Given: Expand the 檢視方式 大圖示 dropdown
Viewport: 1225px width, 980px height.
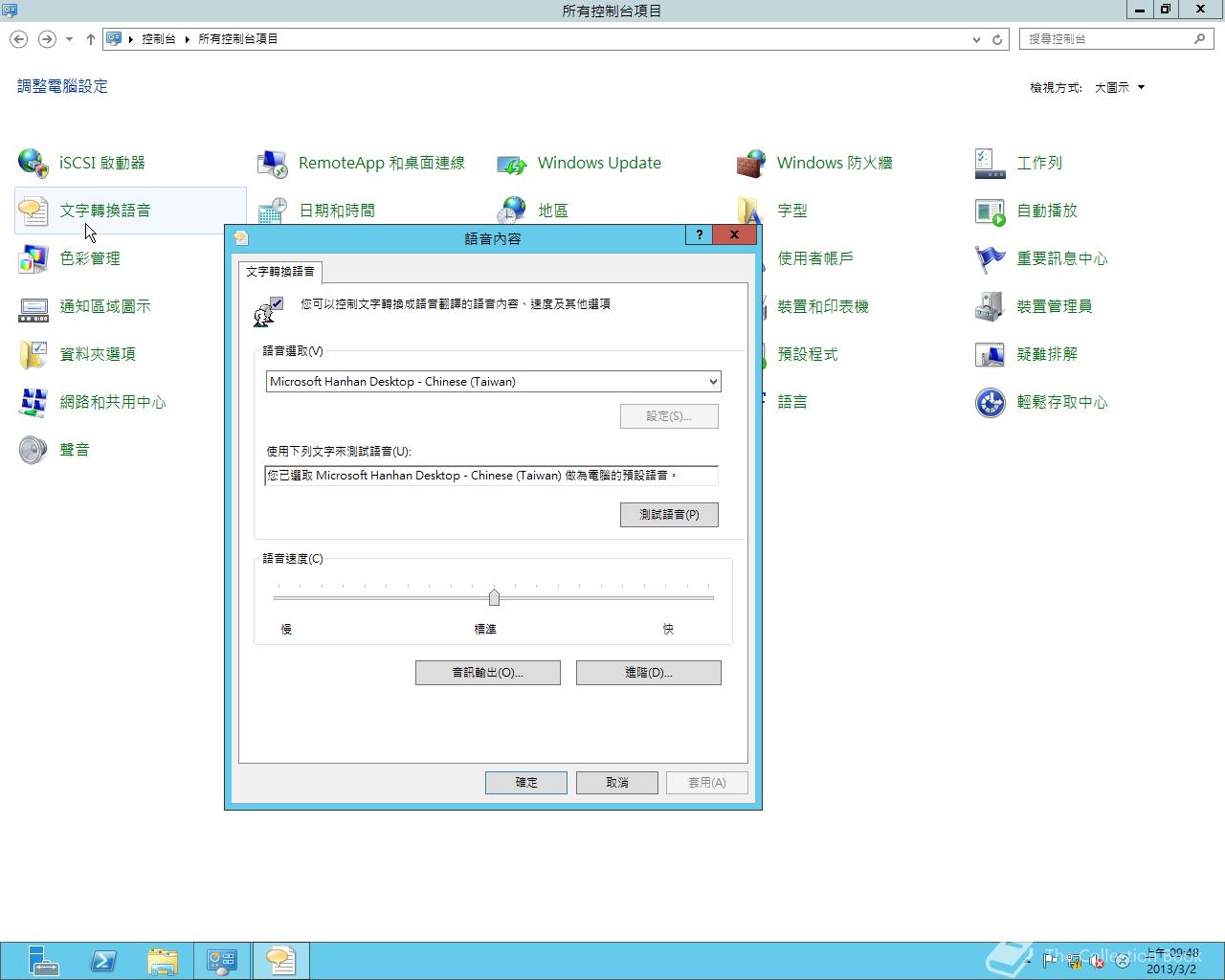Looking at the screenshot, I should click(1120, 87).
